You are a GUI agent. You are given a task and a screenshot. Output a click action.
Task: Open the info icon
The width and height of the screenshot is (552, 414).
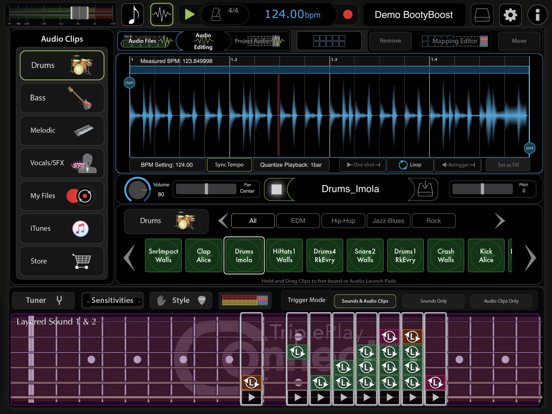(538, 14)
